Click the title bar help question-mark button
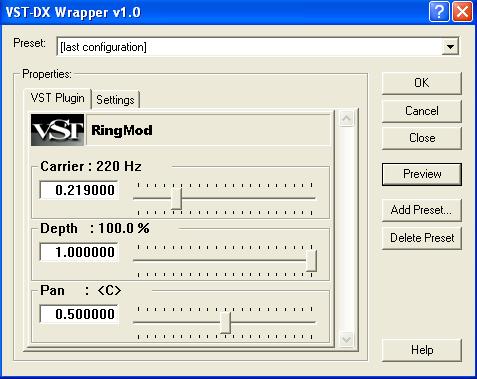Image resolution: width=477 pixels, height=379 pixels. click(x=439, y=12)
